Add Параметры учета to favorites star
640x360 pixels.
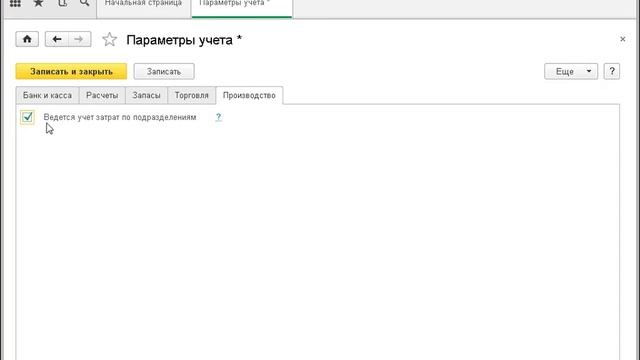[x=109, y=40]
